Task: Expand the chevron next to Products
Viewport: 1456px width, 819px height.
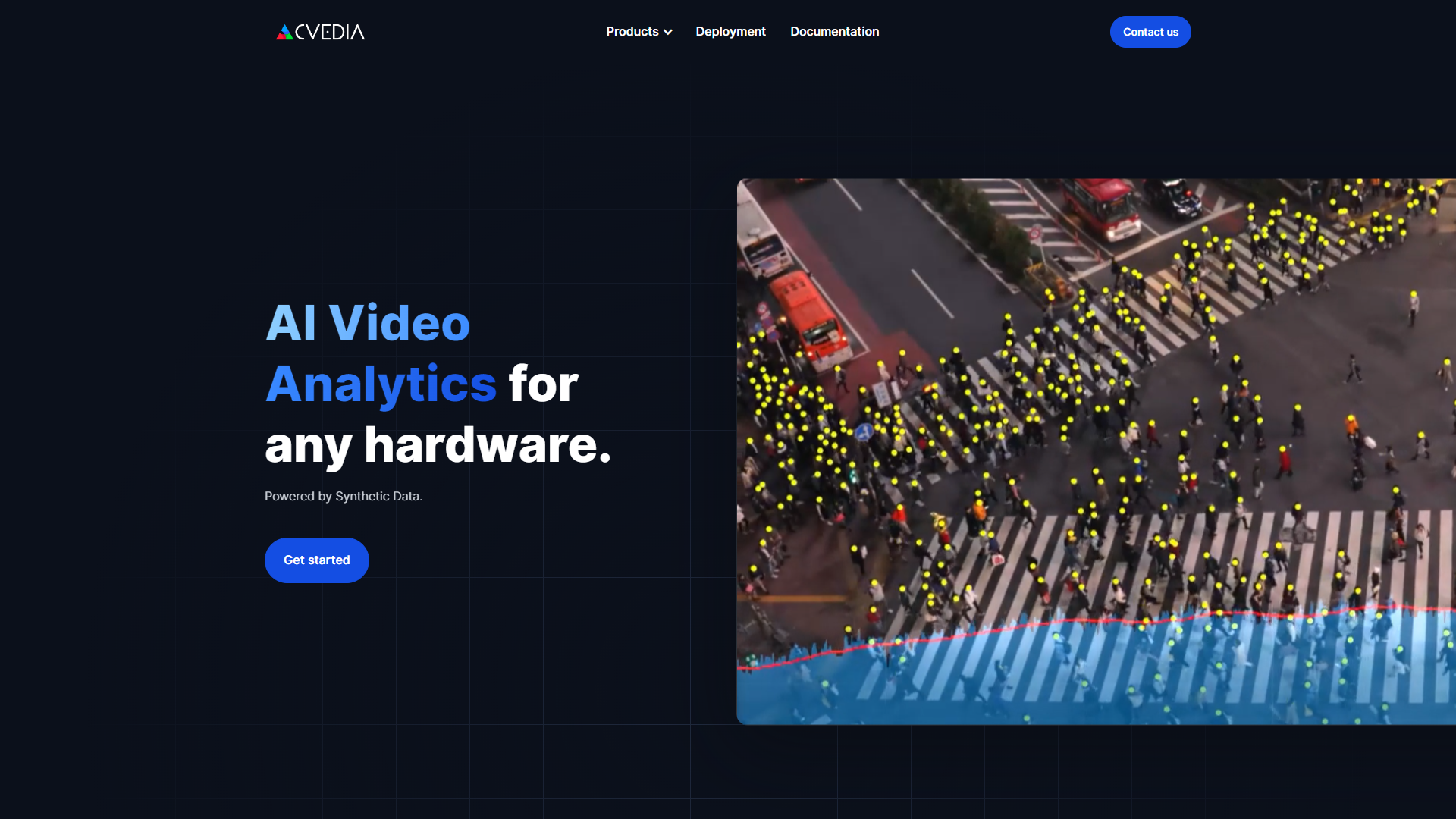Action: pyautogui.click(x=668, y=33)
